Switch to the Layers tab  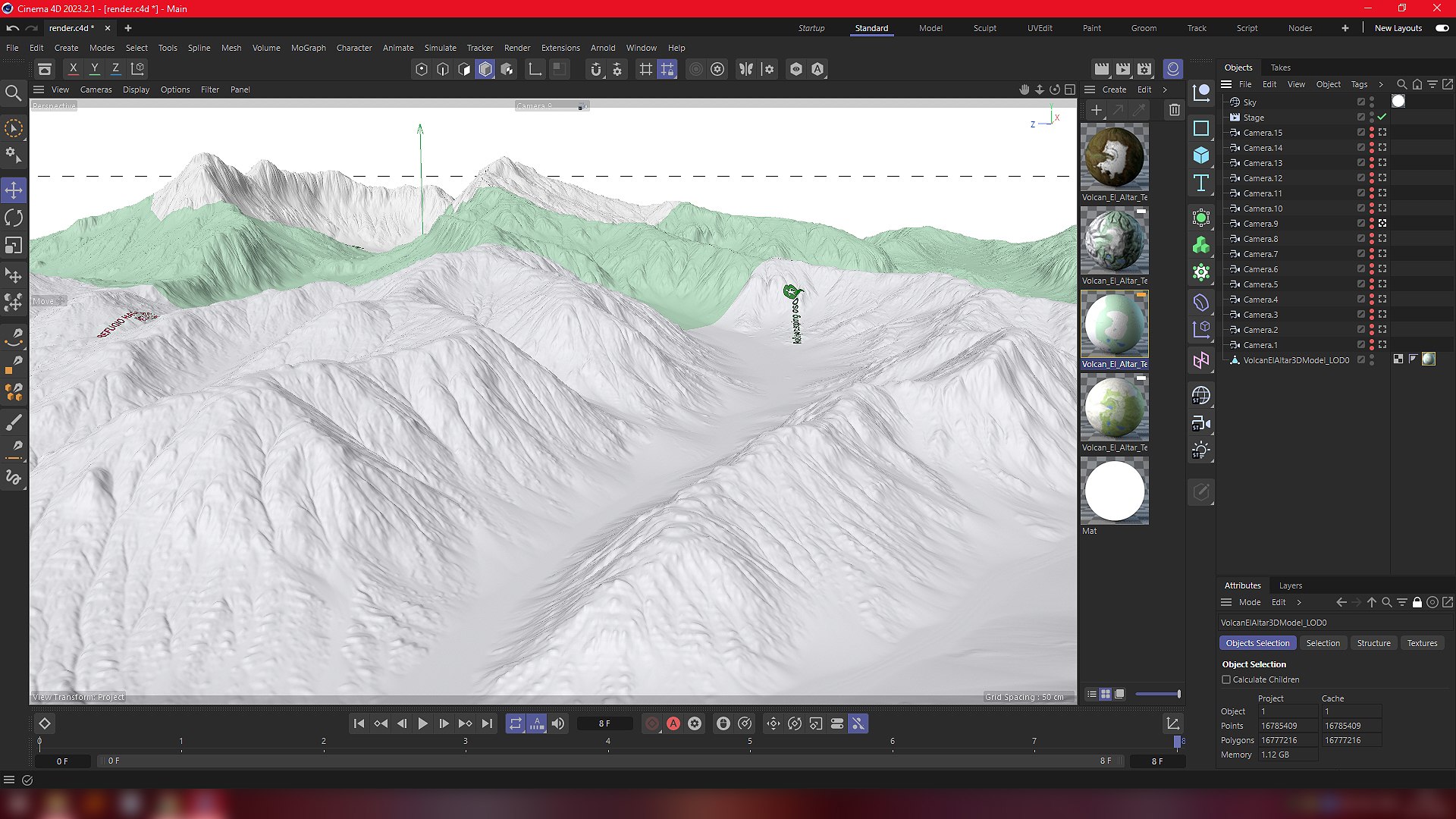1291,586
